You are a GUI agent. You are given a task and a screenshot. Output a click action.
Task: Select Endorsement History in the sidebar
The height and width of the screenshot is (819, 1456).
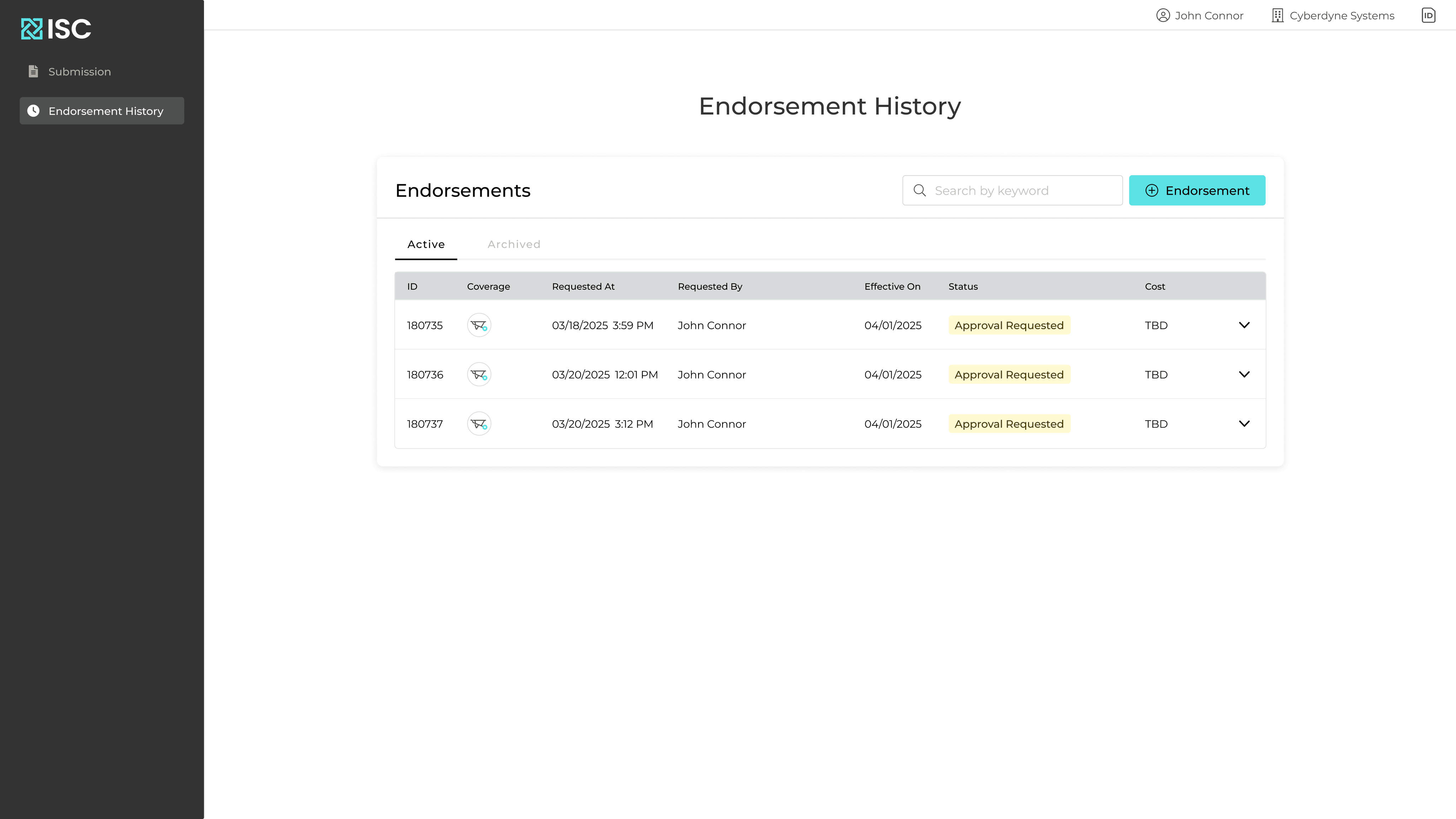102,111
